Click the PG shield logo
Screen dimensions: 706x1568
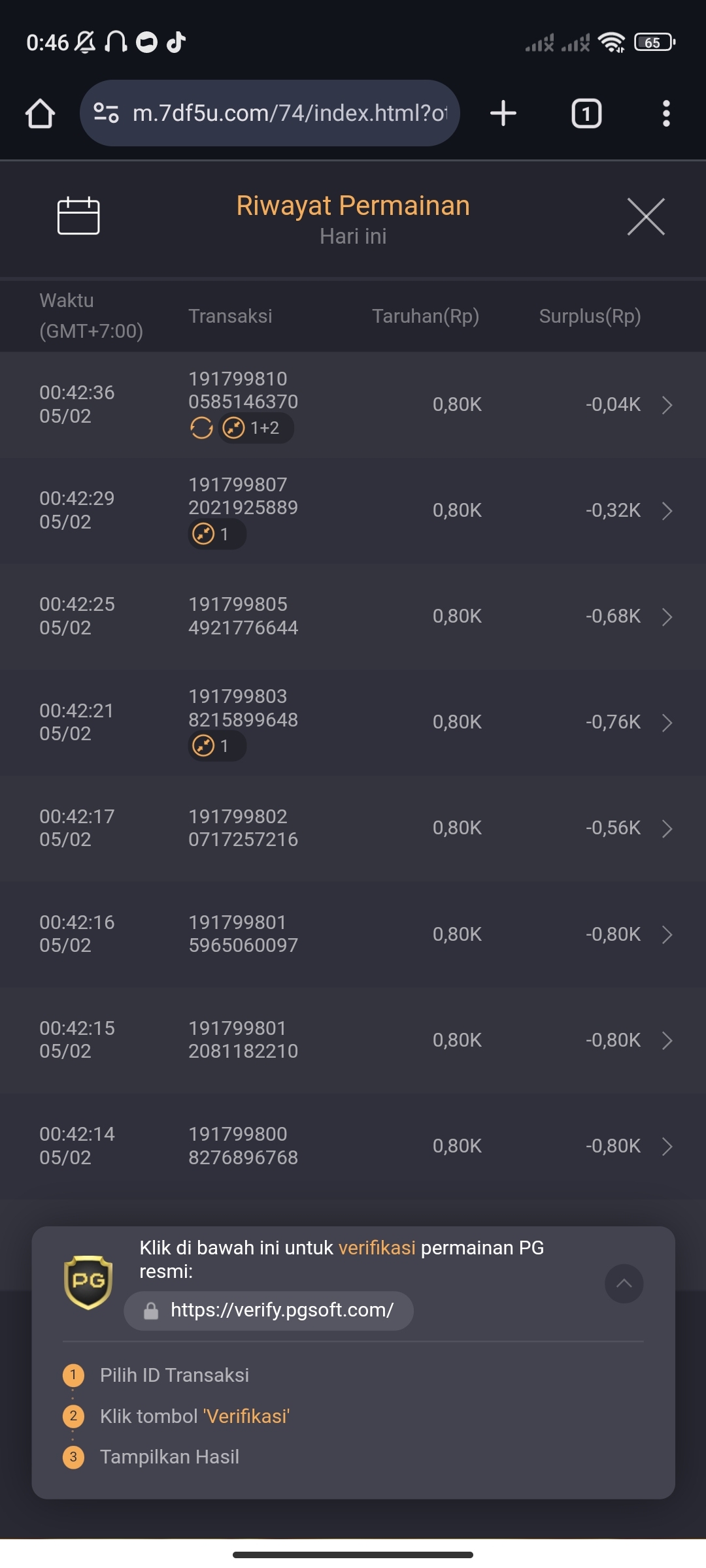pyautogui.click(x=88, y=1282)
